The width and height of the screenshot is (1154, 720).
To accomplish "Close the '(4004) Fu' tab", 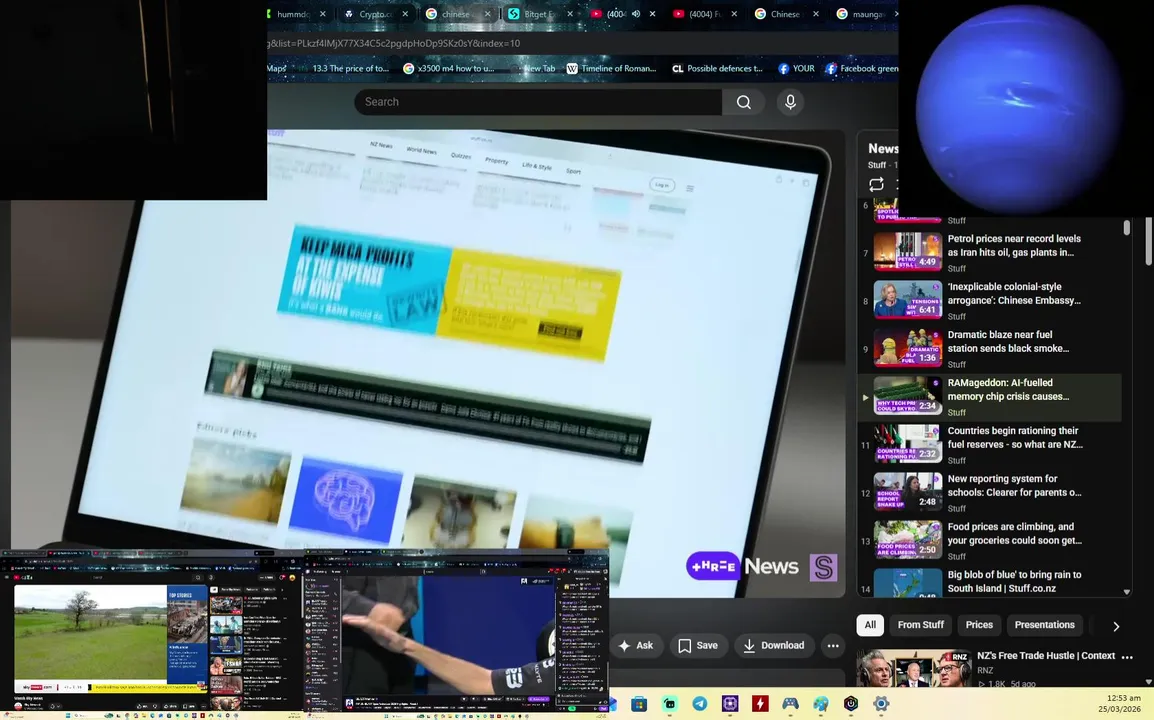I will coord(734,14).
